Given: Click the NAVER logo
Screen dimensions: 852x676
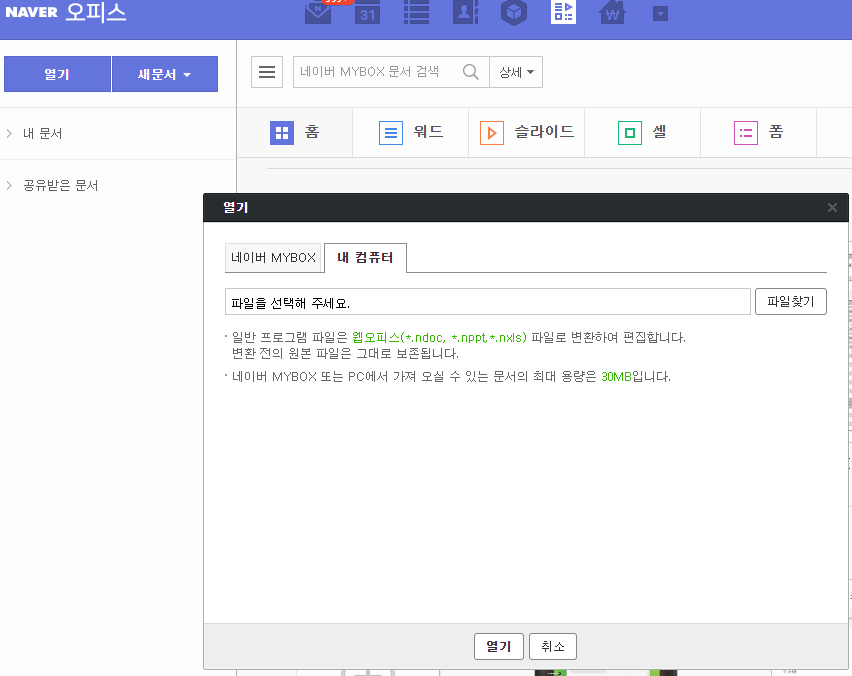Looking at the screenshot, I should pos(31,12).
